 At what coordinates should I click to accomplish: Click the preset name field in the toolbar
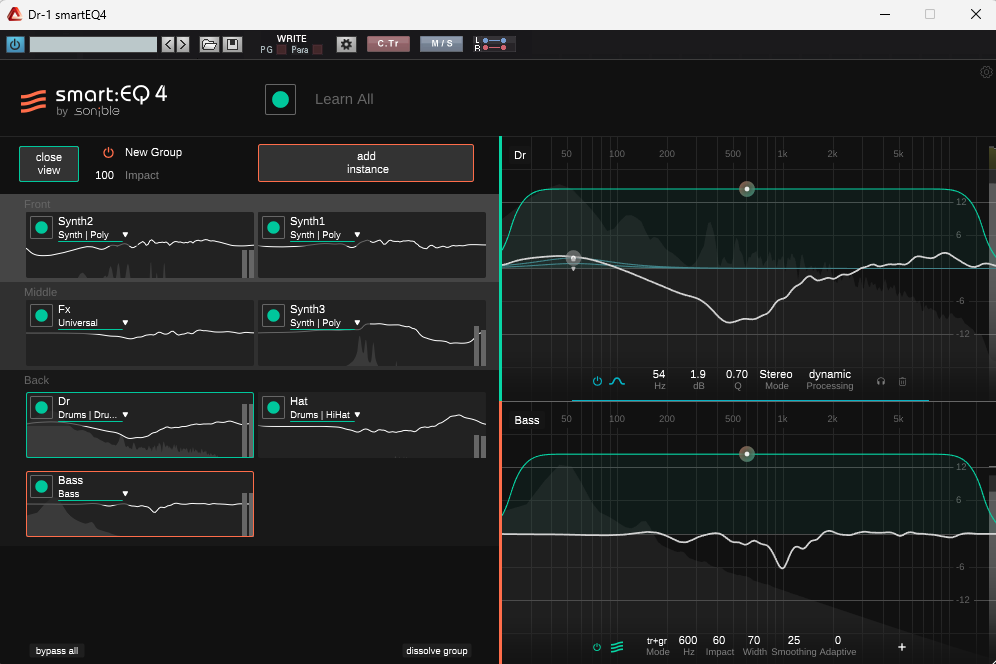pos(93,44)
